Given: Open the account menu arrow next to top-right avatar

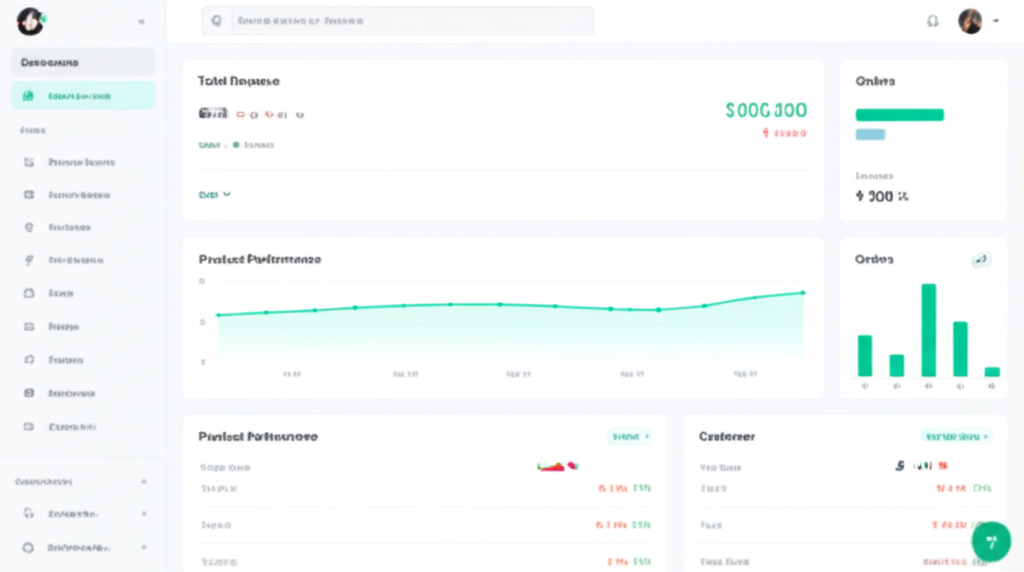Looking at the screenshot, I should (996, 21).
